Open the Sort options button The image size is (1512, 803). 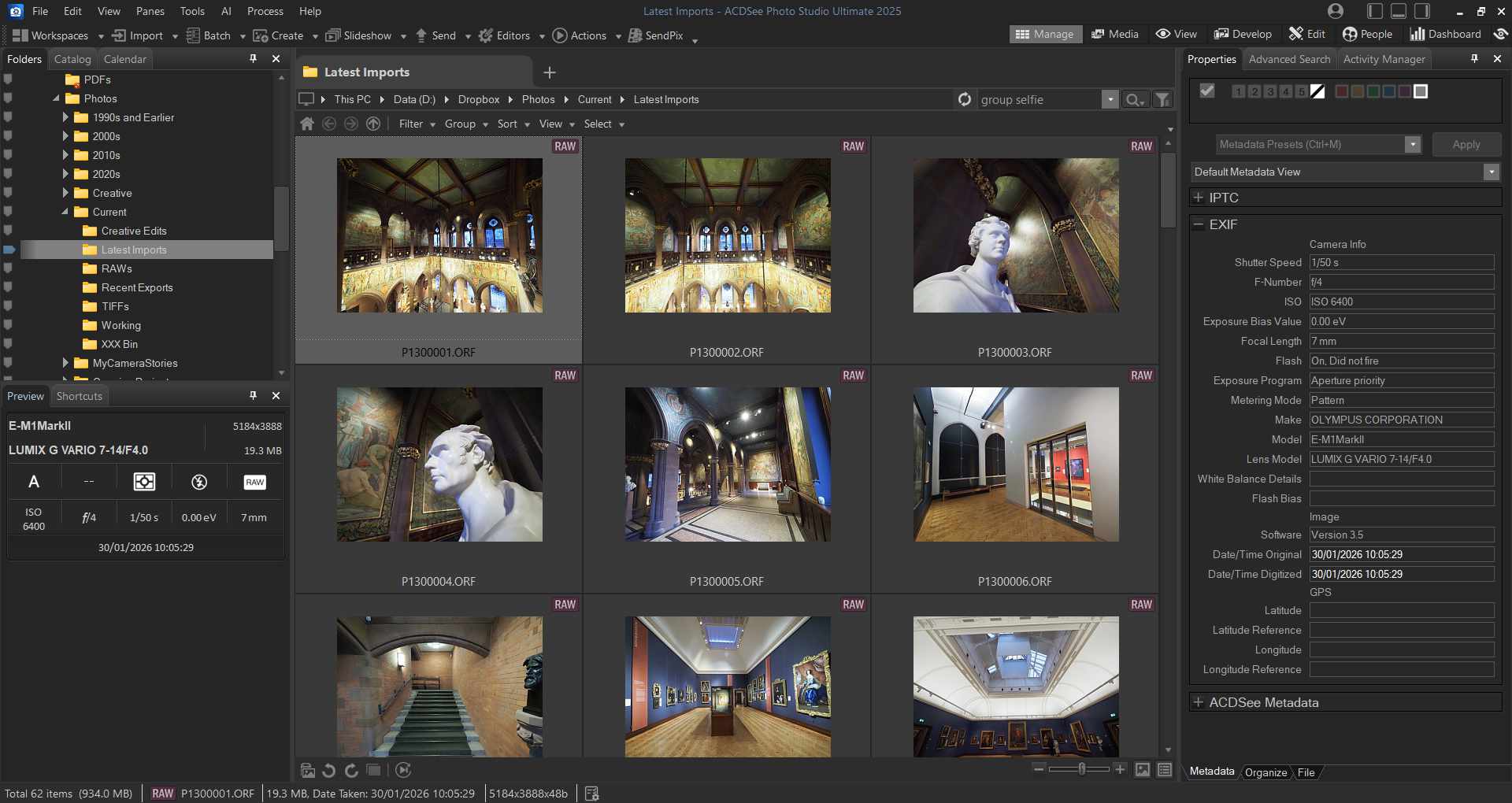(513, 124)
